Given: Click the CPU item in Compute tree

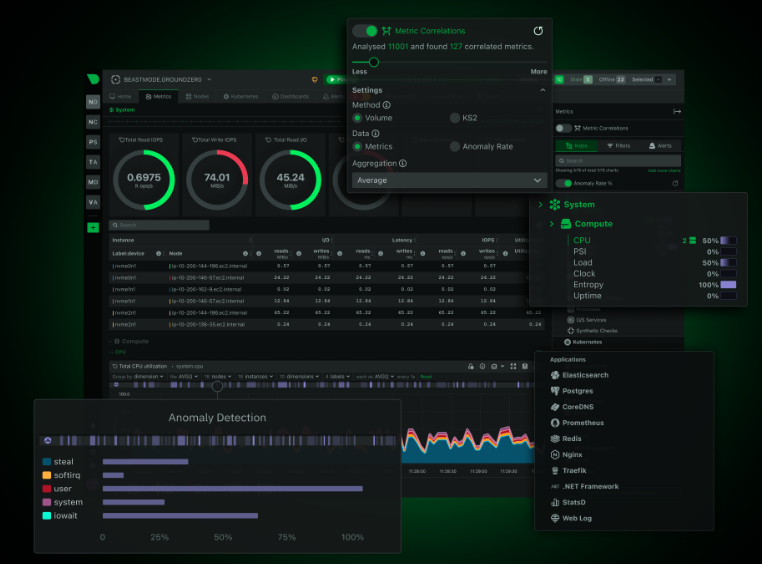Looking at the screenshot, I should pyautogui.click(x=582, y=240).
